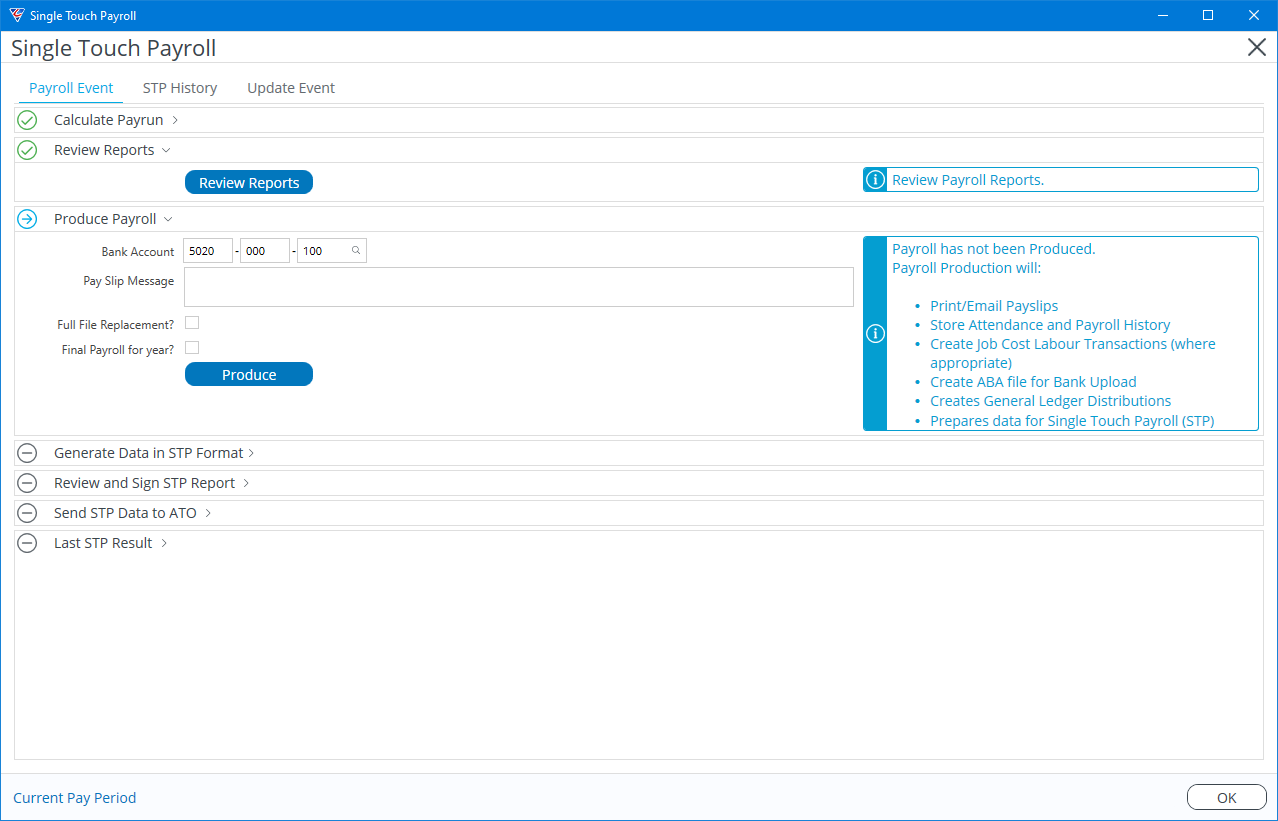The height and width of the screenshot is (821, 1278).
Task: Click the Produce button
Action: (249, 374)
